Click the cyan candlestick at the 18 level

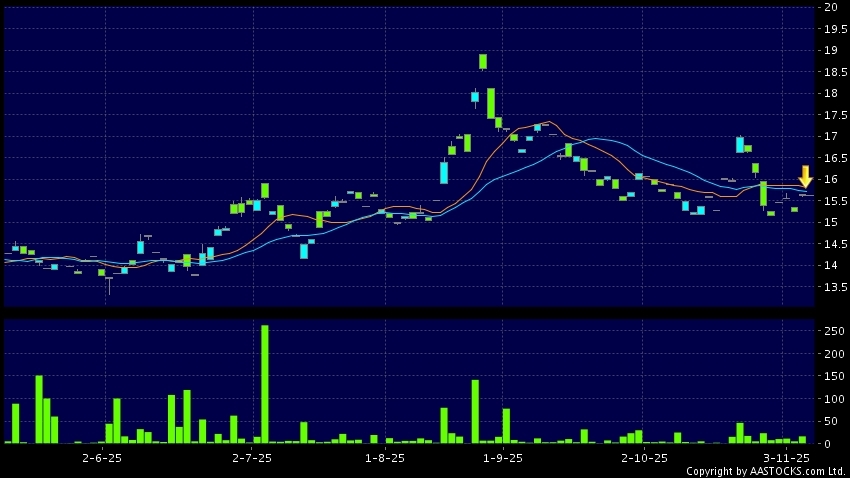pyautogui.click(x=475, y=97)
